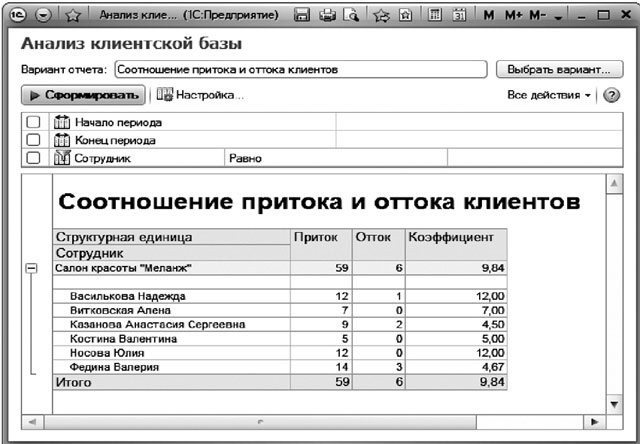Screen dimensions: 640x444
Task: Click the Print icon
Action: [x=327, y=15]
